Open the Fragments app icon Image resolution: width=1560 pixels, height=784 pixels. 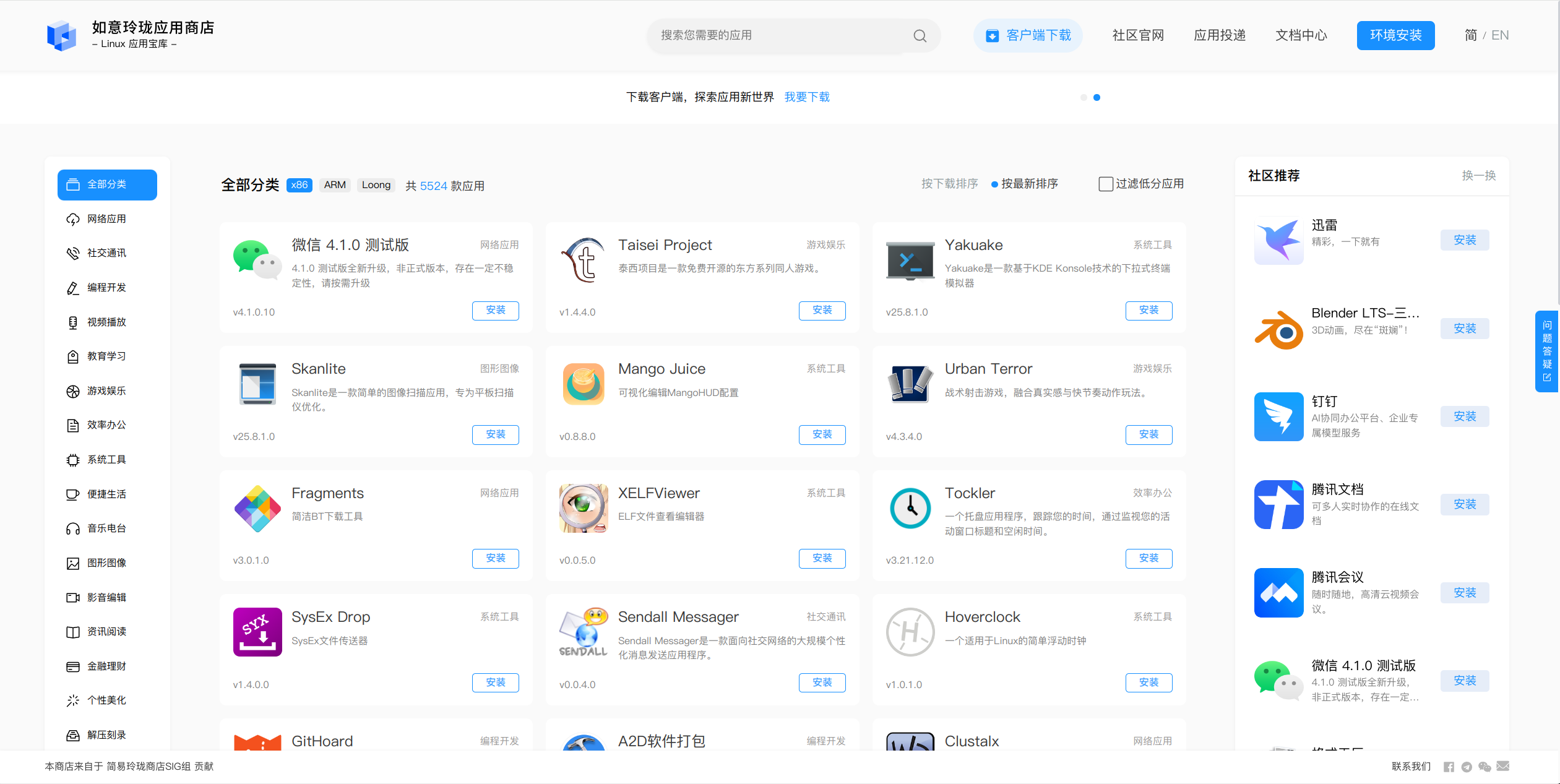tap(257, 509)
